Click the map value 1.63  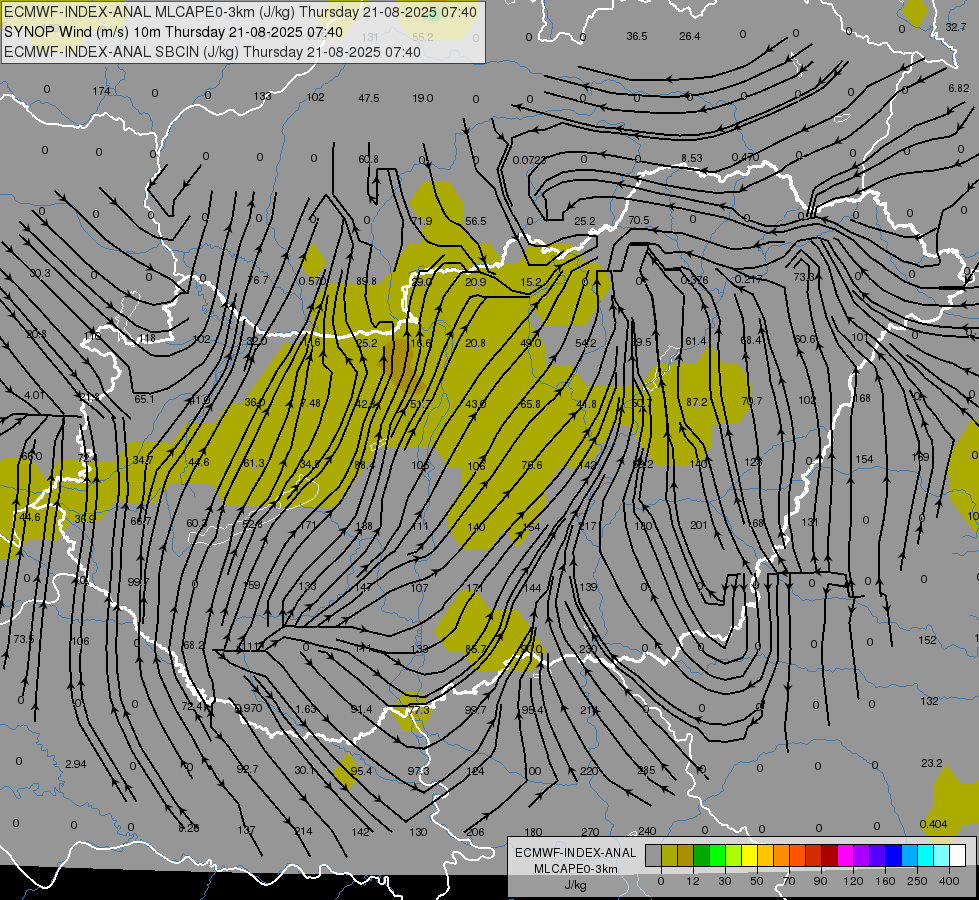point(306,709)
